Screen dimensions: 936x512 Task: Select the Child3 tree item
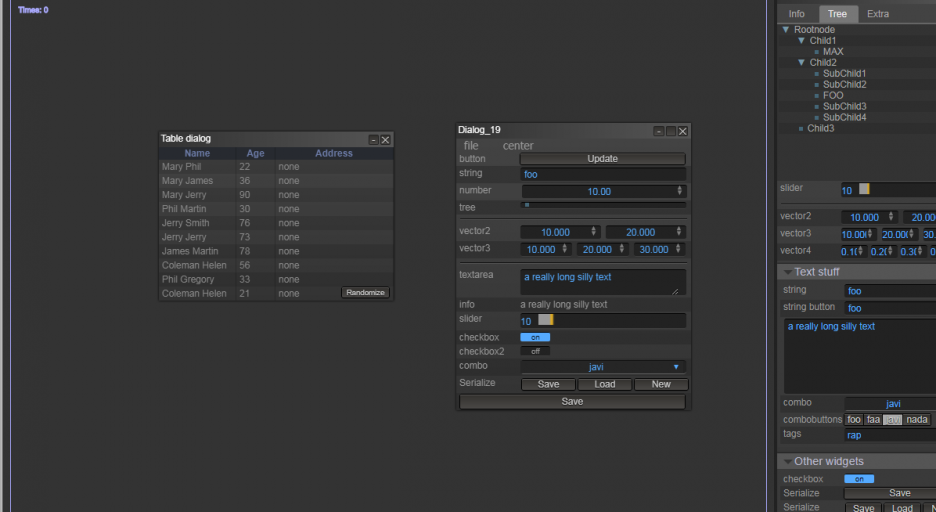(x=820, y=128)
